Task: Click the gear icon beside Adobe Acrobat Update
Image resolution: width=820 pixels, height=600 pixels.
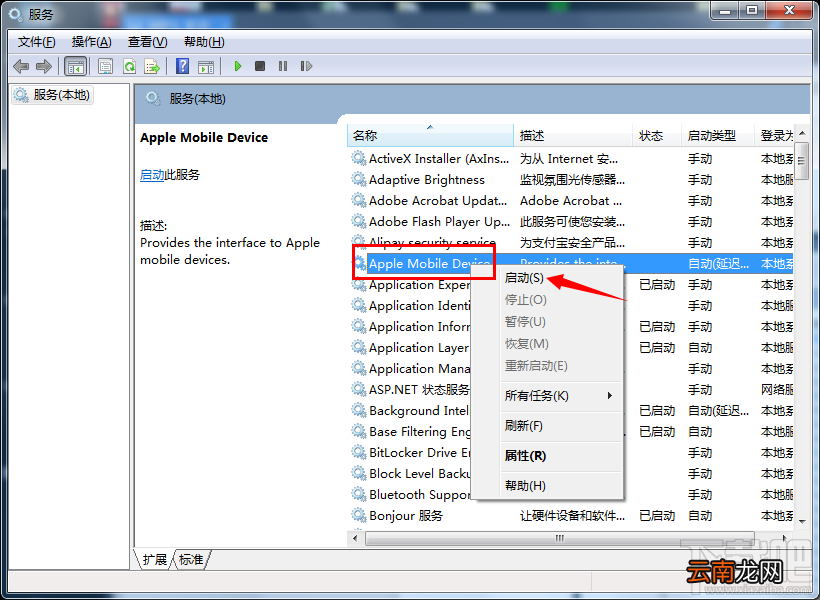Action: click(358, 200)
